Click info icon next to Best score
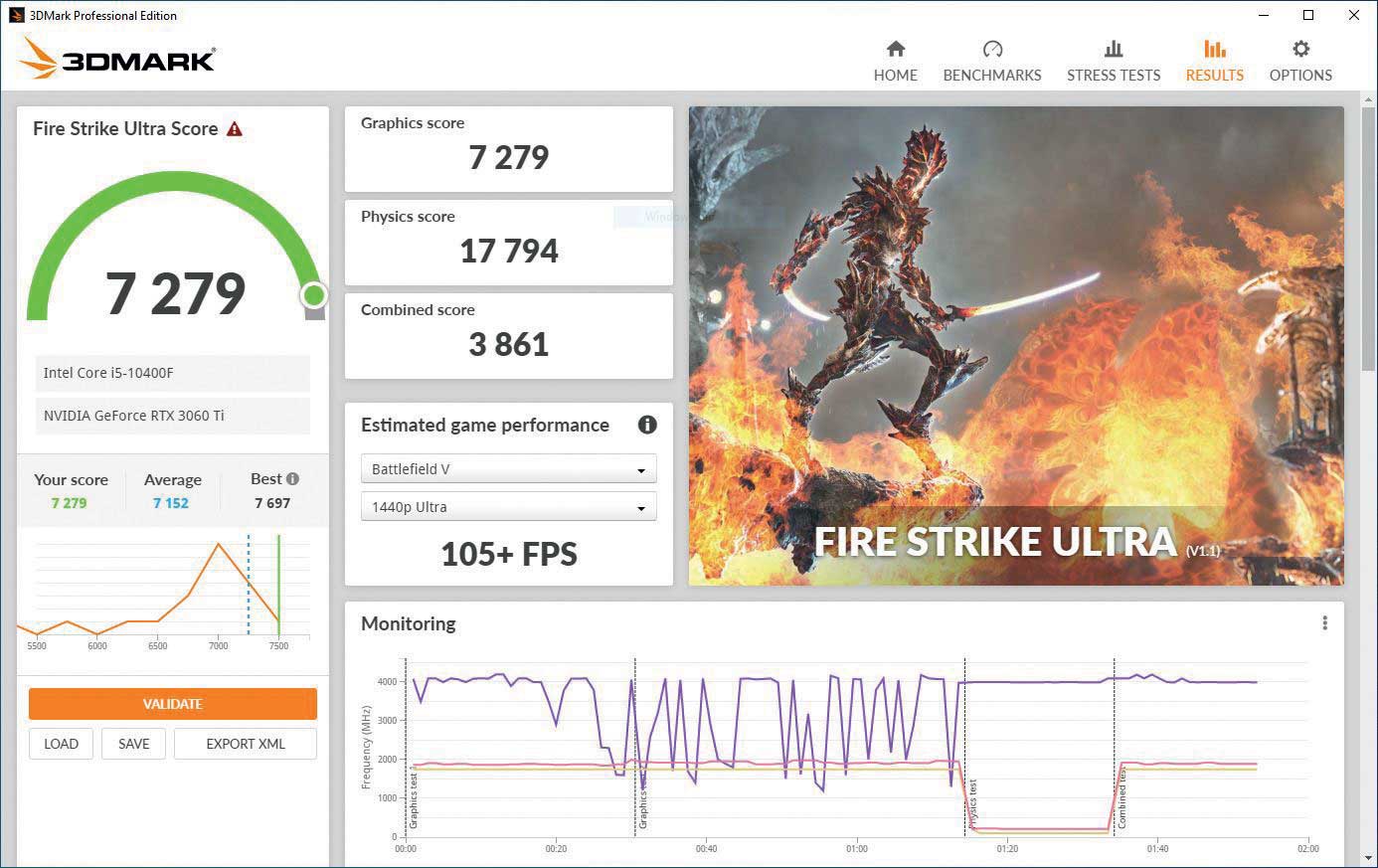 [292, 479]
